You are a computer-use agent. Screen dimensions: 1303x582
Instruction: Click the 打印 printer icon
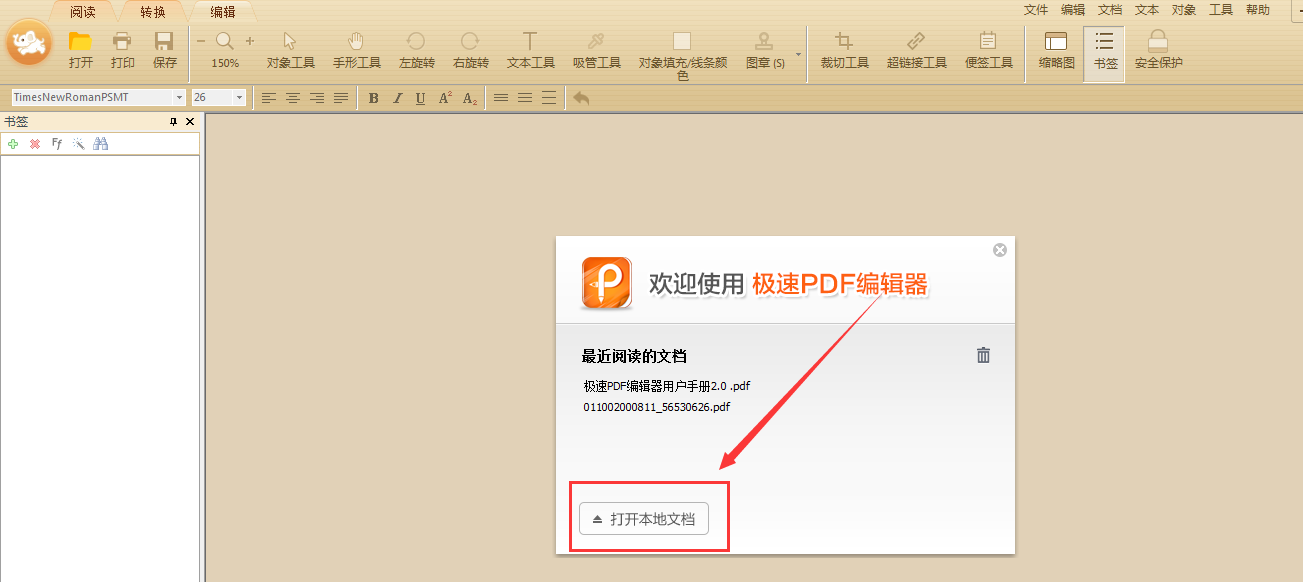(x=122, y=41)
